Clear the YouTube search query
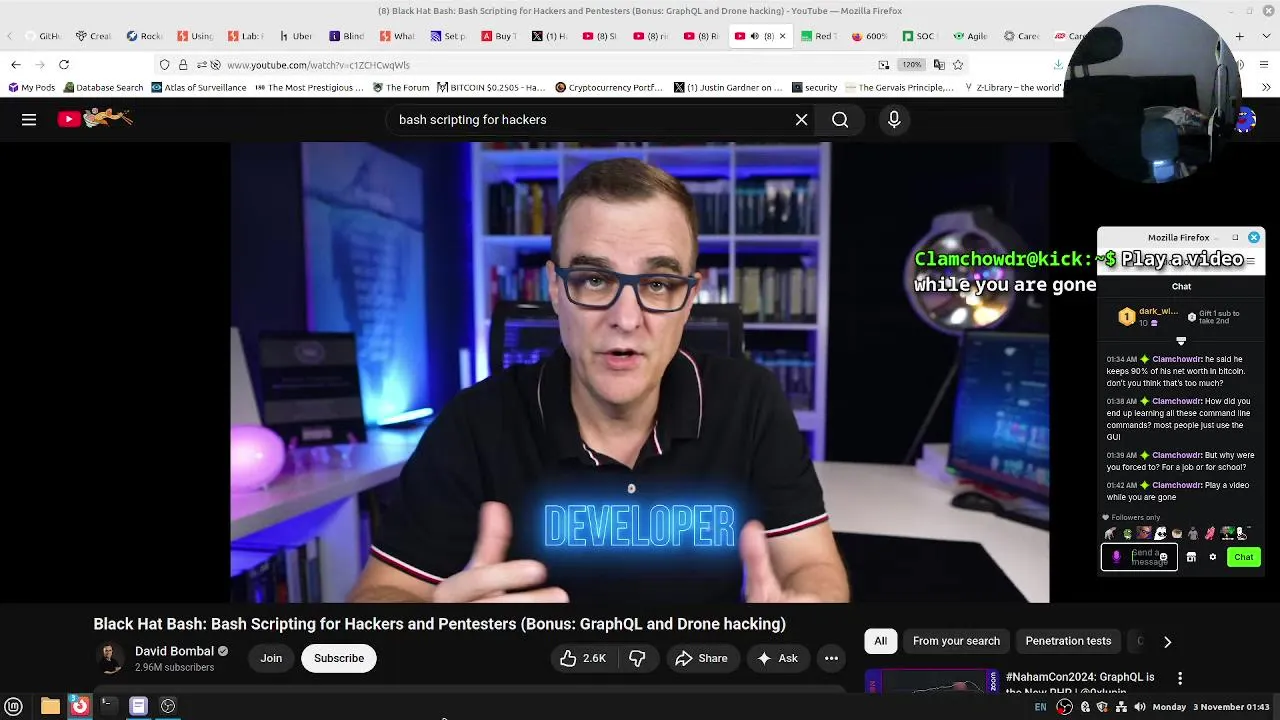Image resolution: width=1280 pixels, height=720 pixels. (801, 120)
